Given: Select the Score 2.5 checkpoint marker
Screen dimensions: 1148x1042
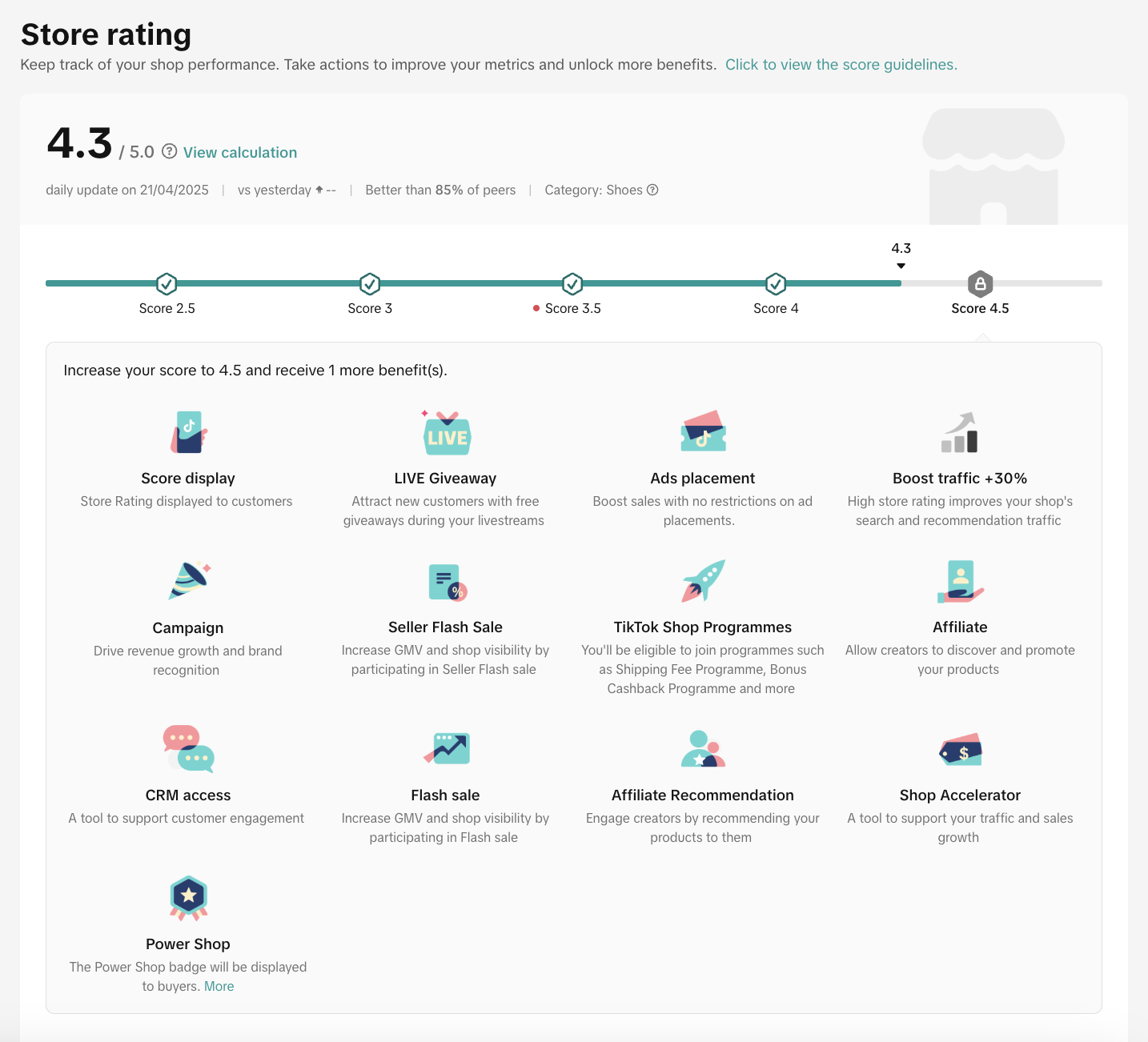Looking at the screenshot, I should tap(167, 283).
